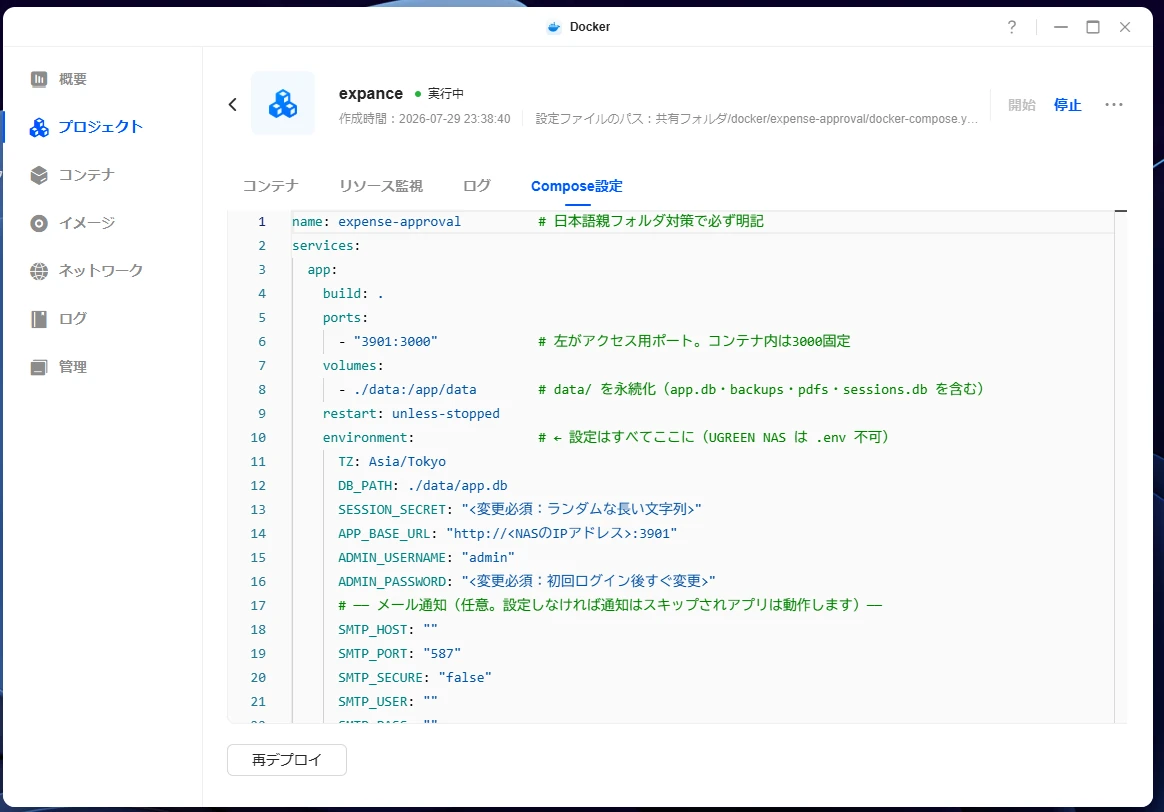Click 'SMTP_PORT: "587"' line
1164x812 pixels.
click(399, 654)
